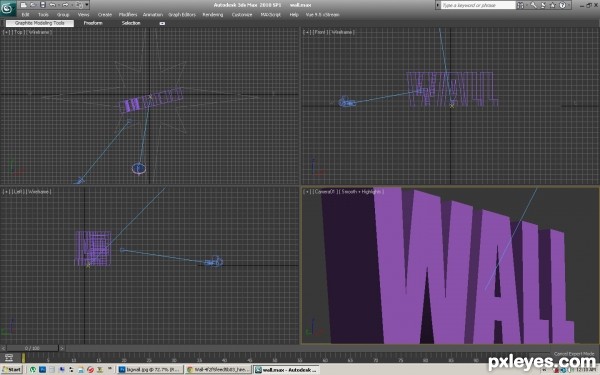
Task: Open the Modifiers menu
Action: (x=128, y=15)
